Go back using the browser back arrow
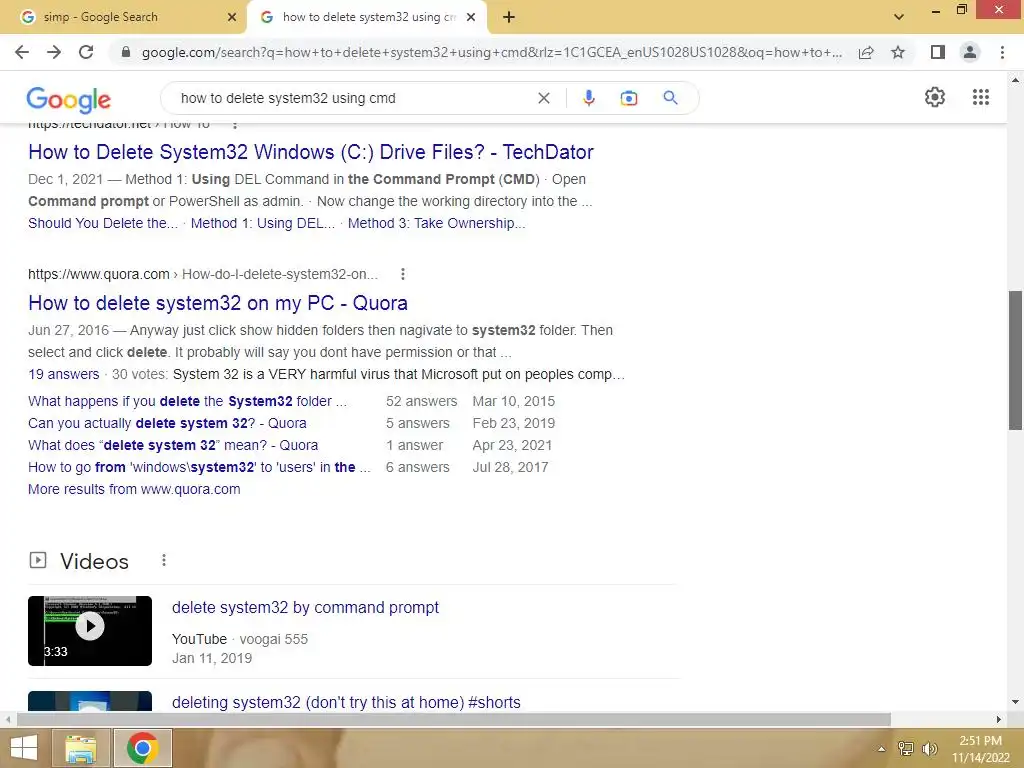This screenshot has width=1024, height=768. (x=22, y=52)
